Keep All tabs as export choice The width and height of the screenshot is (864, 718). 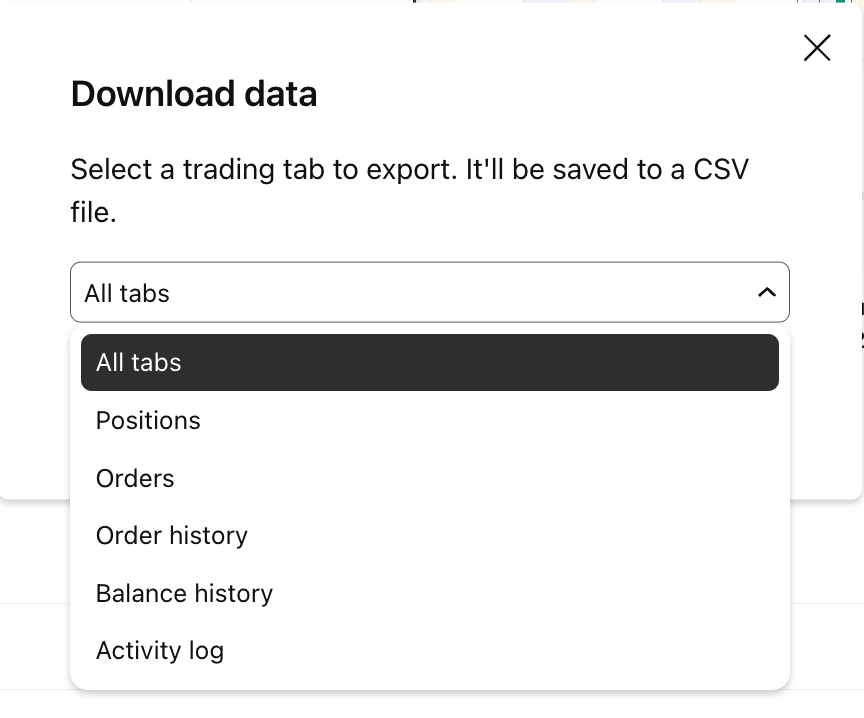click(430, 362)
